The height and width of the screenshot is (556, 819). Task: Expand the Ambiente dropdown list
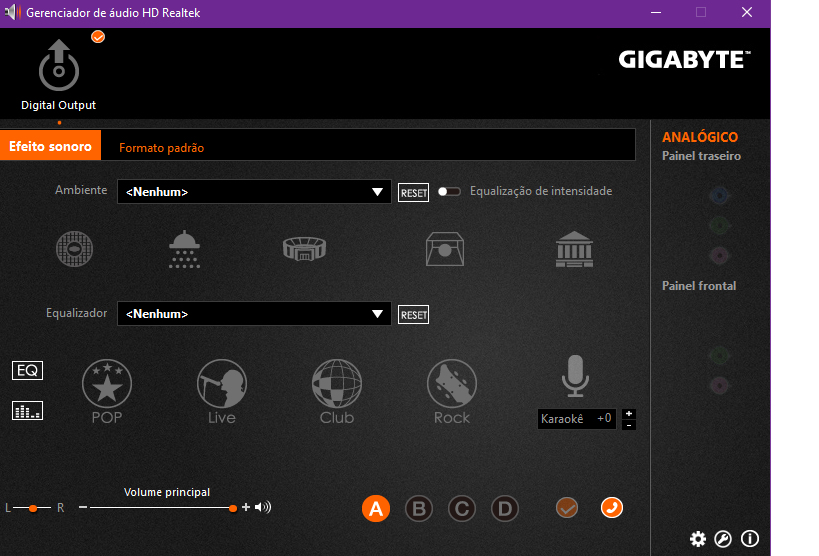(254, 192)
